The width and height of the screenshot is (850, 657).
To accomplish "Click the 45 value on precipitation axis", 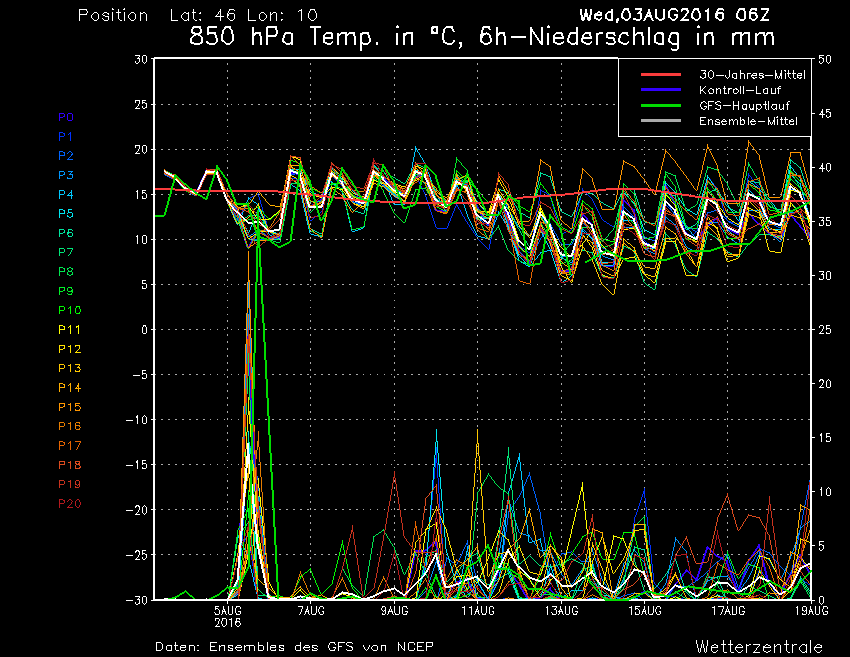I will (825, 114).
